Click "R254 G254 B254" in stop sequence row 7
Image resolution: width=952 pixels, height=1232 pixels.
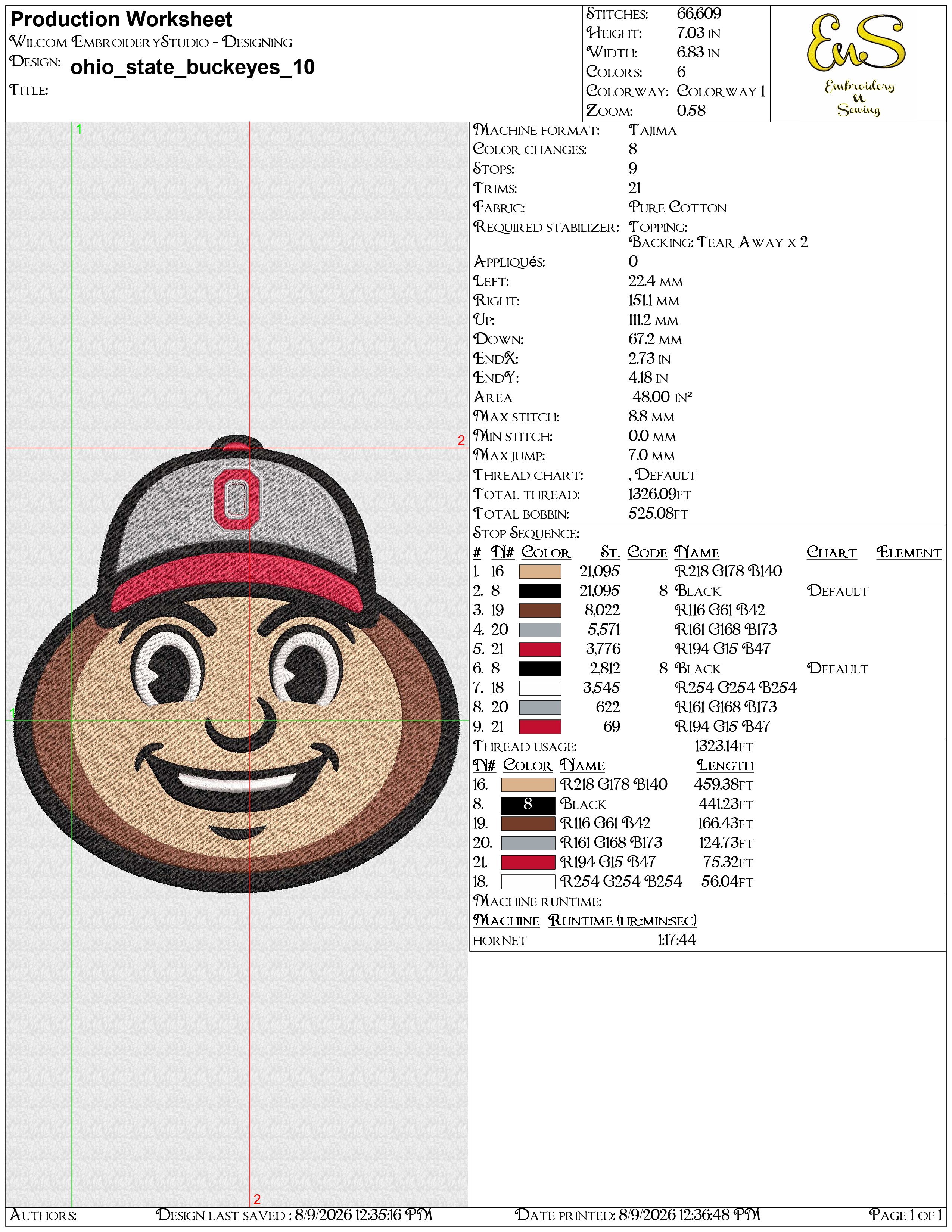[736, 688]
